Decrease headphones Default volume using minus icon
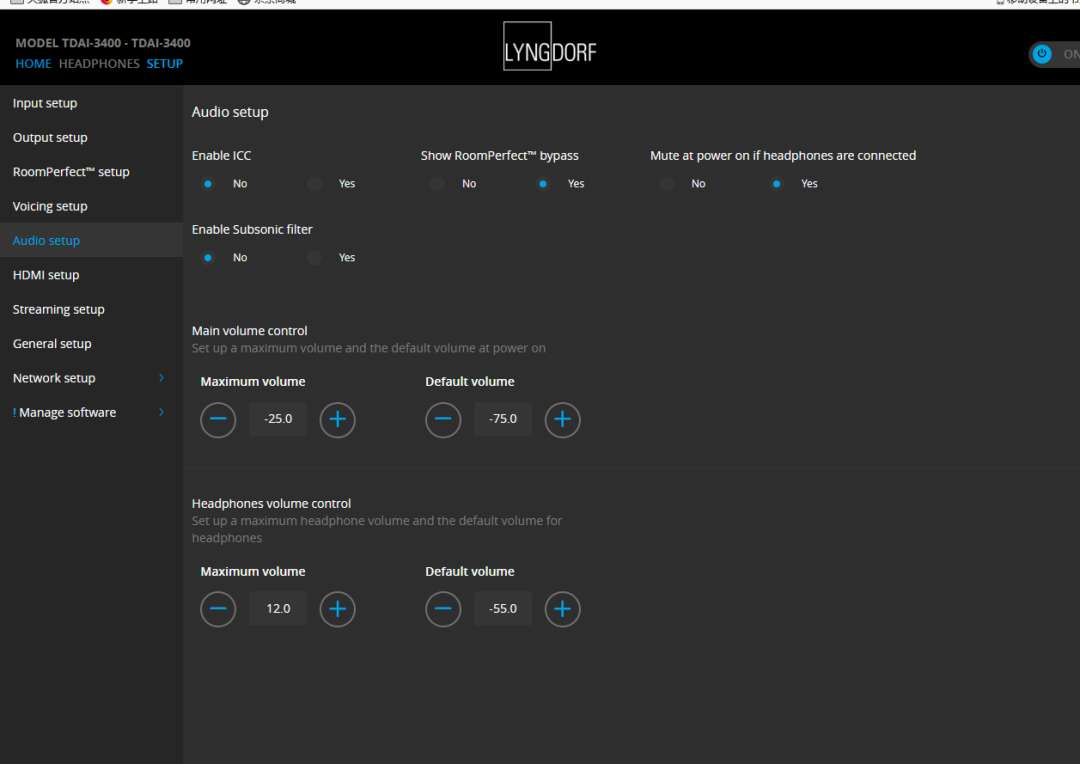The image size is (1080, 764). (443, 609)
